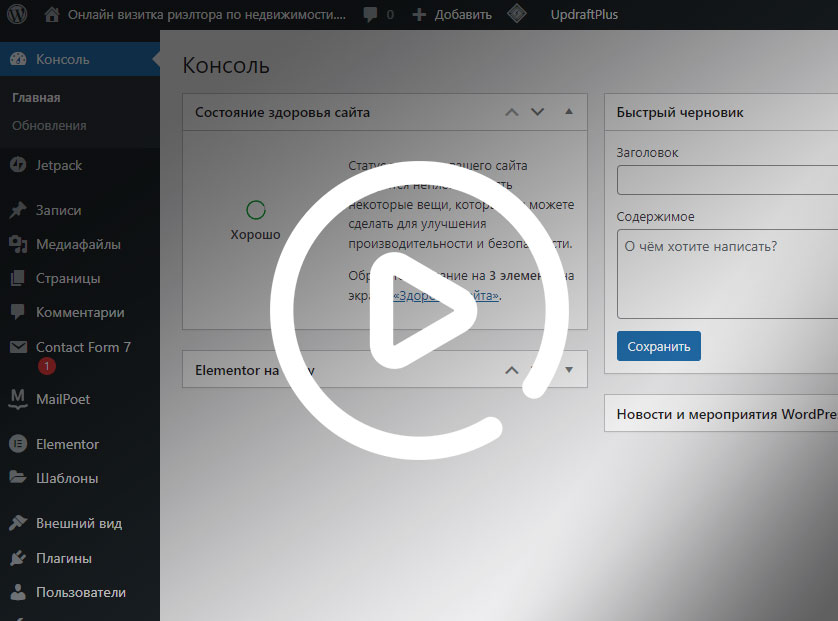Click the Save draft button

coord(658,346)
